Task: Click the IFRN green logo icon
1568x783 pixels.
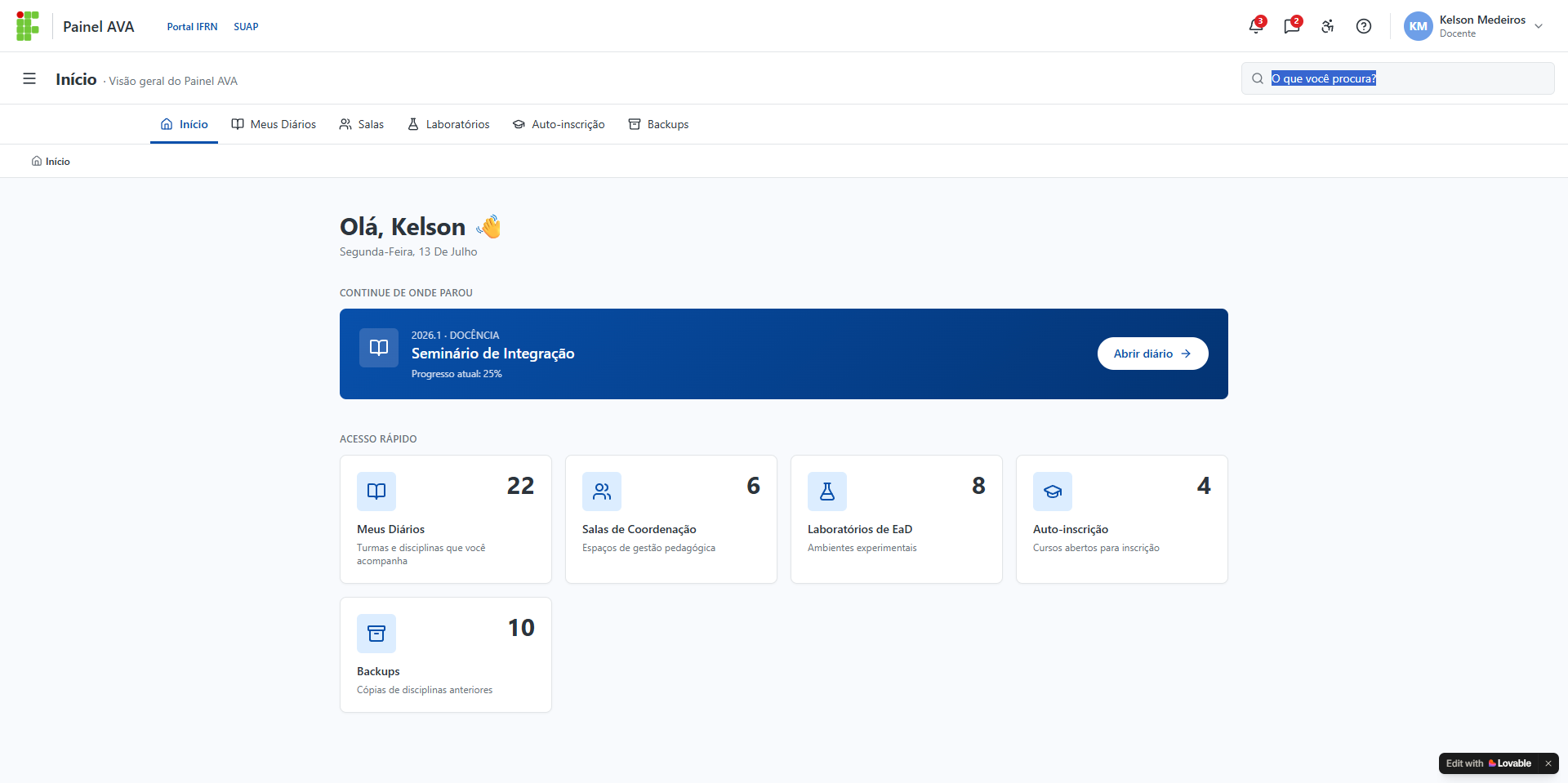Action: pyautogui.click(x=28, y=26)
